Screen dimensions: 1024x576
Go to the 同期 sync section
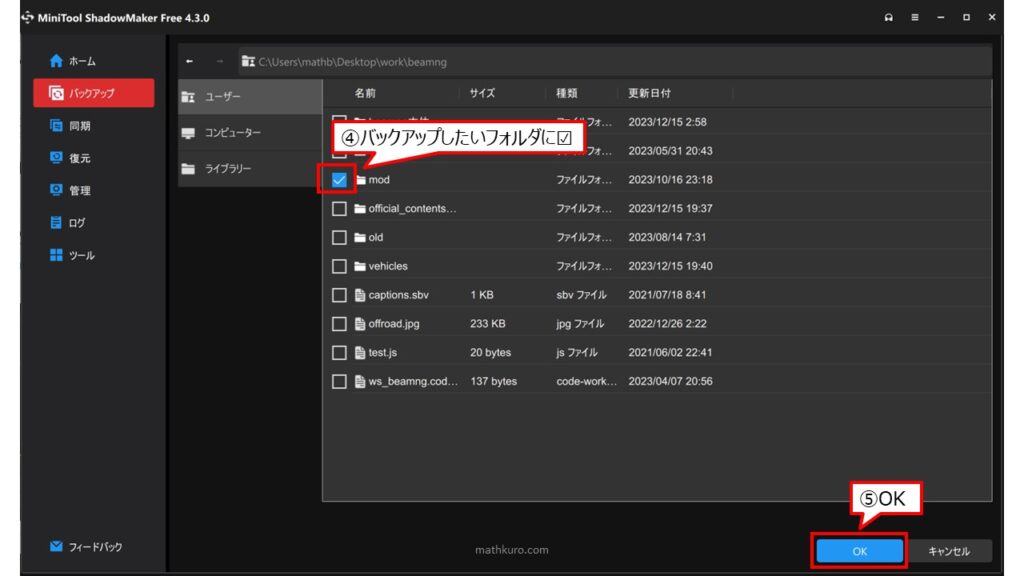pyautogui.click(x=70, y=126)
